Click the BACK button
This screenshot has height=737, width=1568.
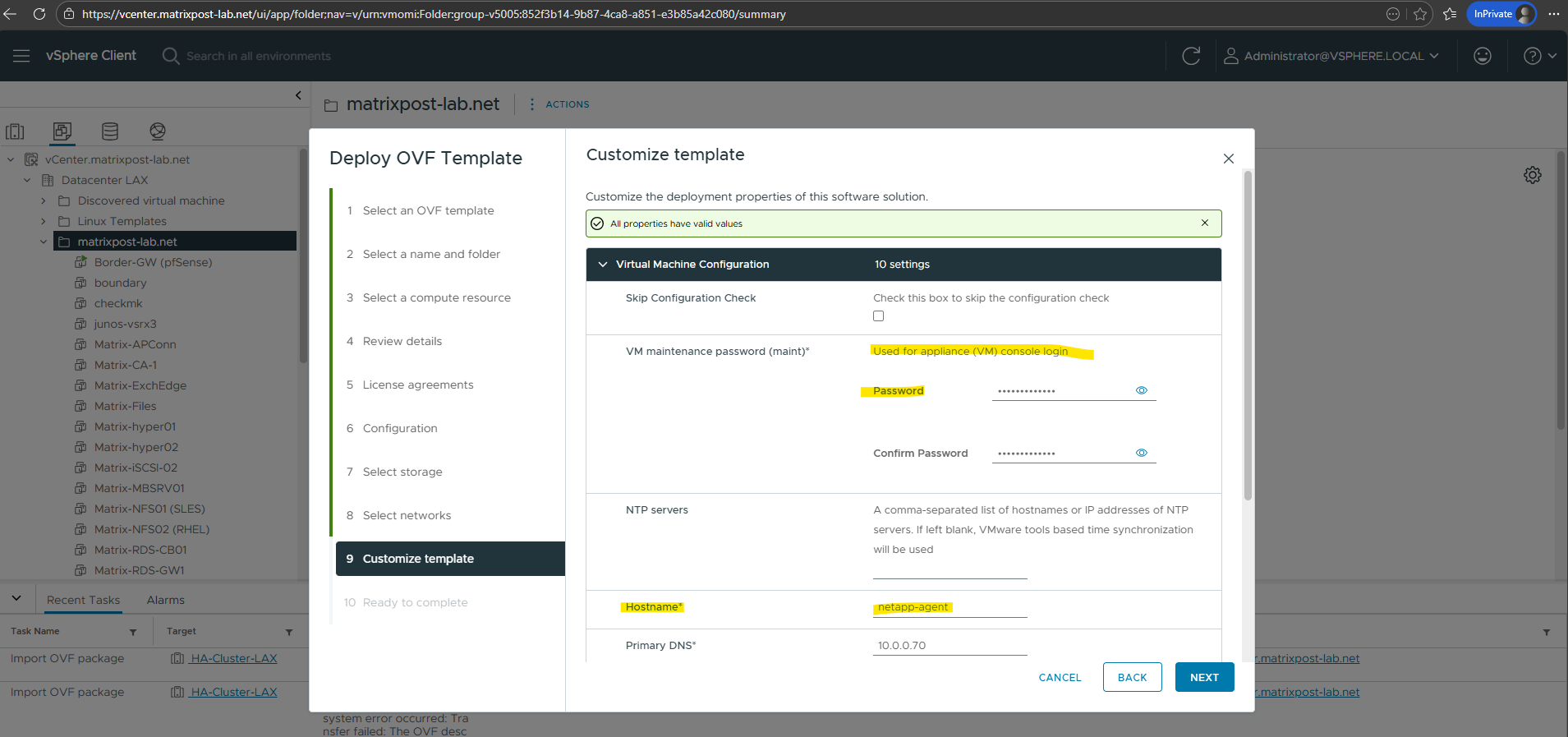pyautogui.click(x=1132, y=677)
